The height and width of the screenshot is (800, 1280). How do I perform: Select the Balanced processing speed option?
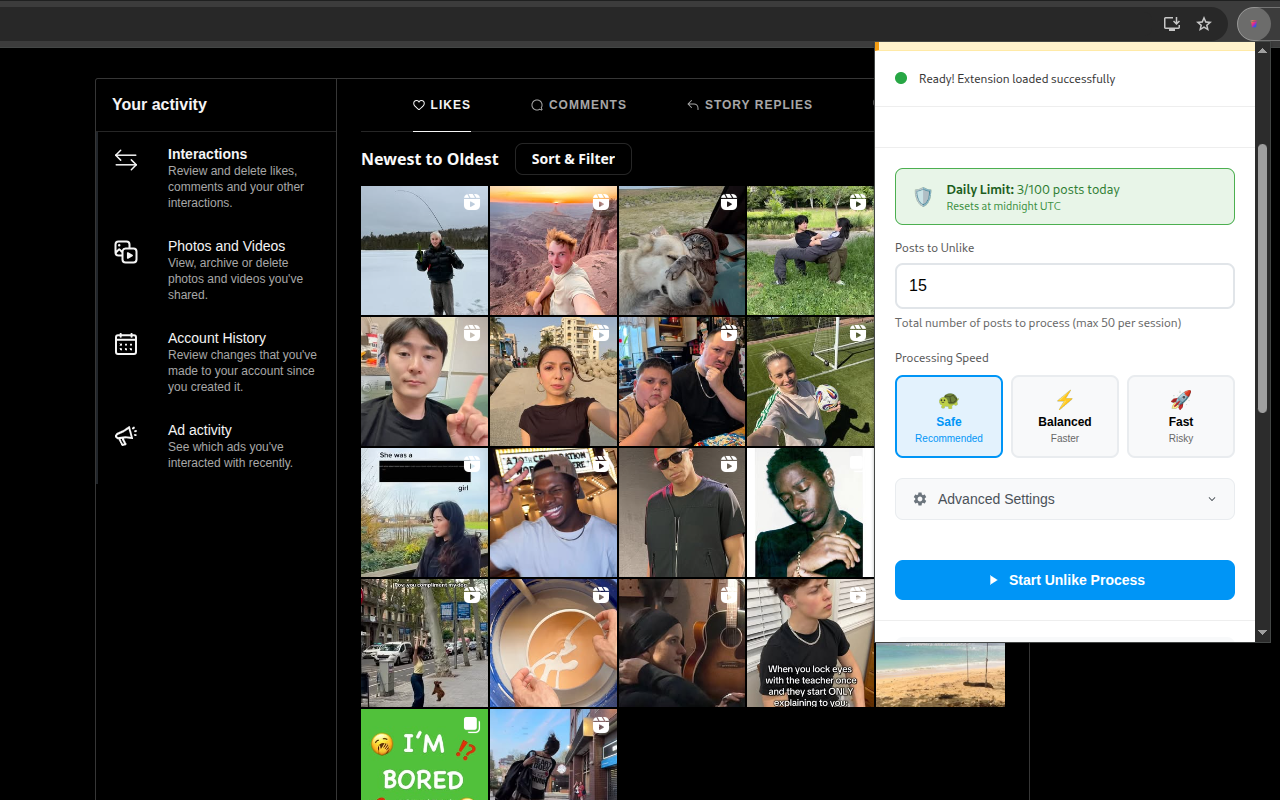click(x=1065, y=416)
